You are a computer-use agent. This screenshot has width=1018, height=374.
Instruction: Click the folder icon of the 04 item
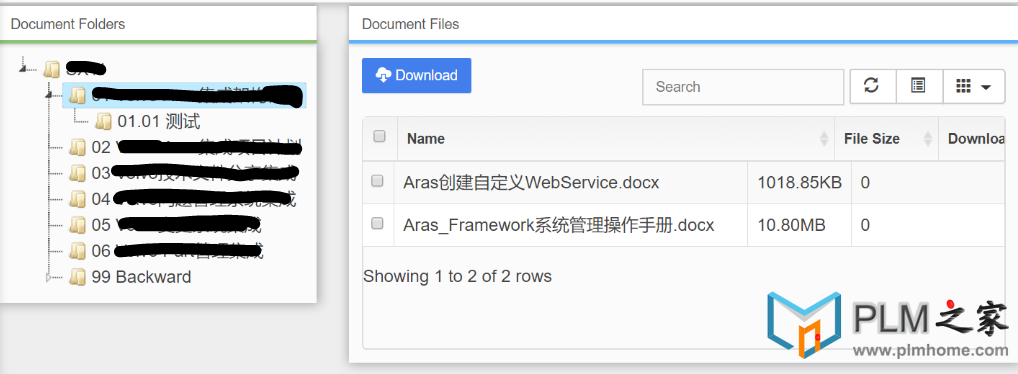point(77,199)
